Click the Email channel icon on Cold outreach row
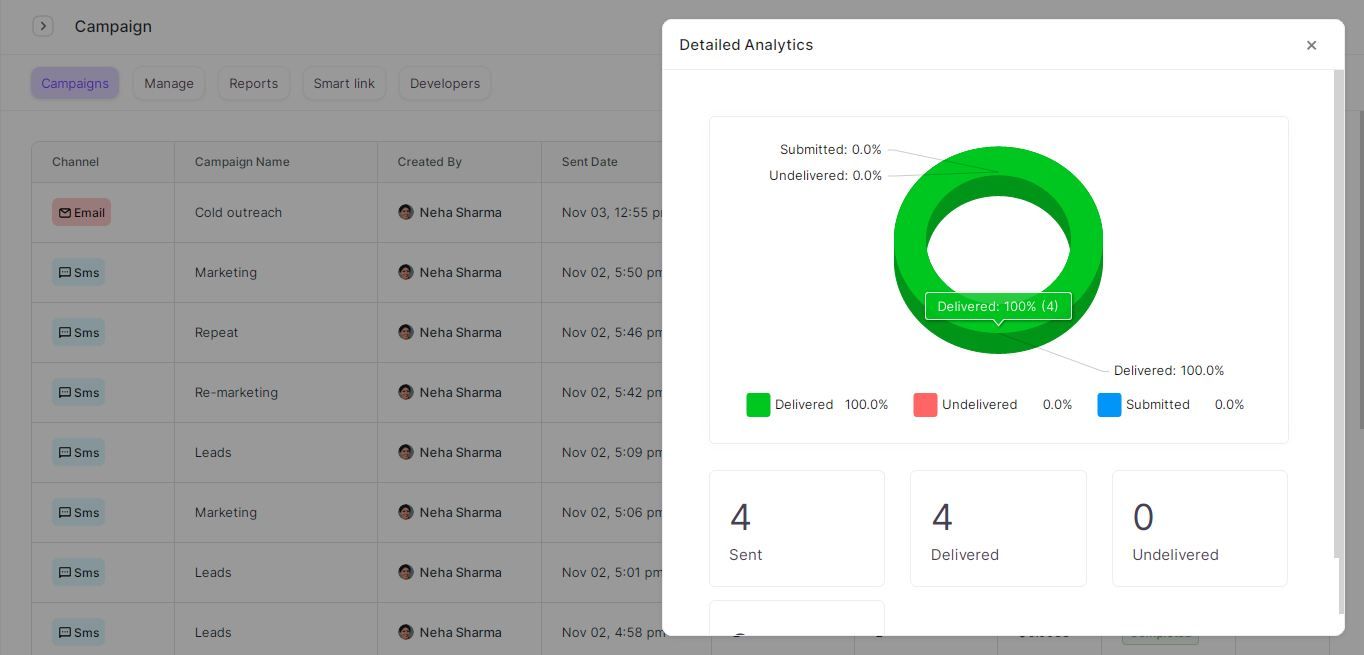The image size is (1364, 655). click(81, 212)
